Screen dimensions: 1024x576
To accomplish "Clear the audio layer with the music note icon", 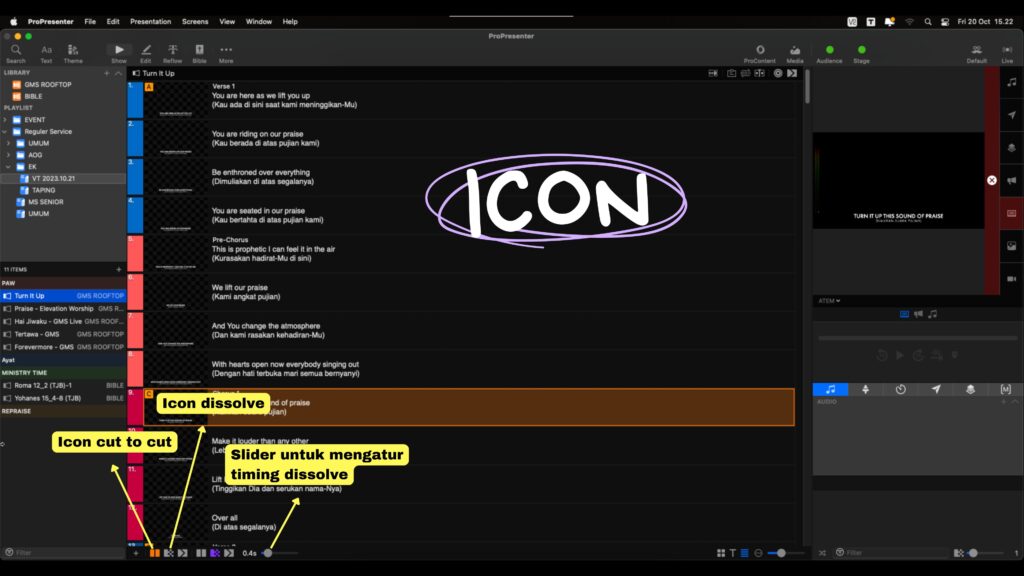I will (x=1012, y=82).
